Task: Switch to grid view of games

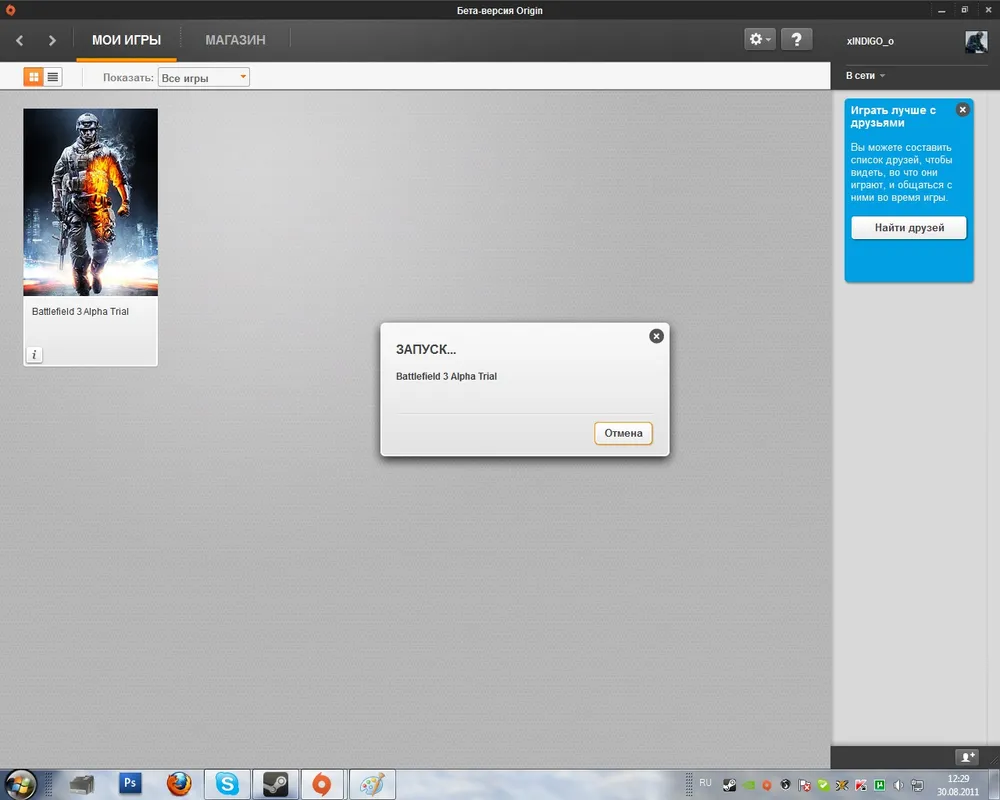Action: (x=33, y=77)
